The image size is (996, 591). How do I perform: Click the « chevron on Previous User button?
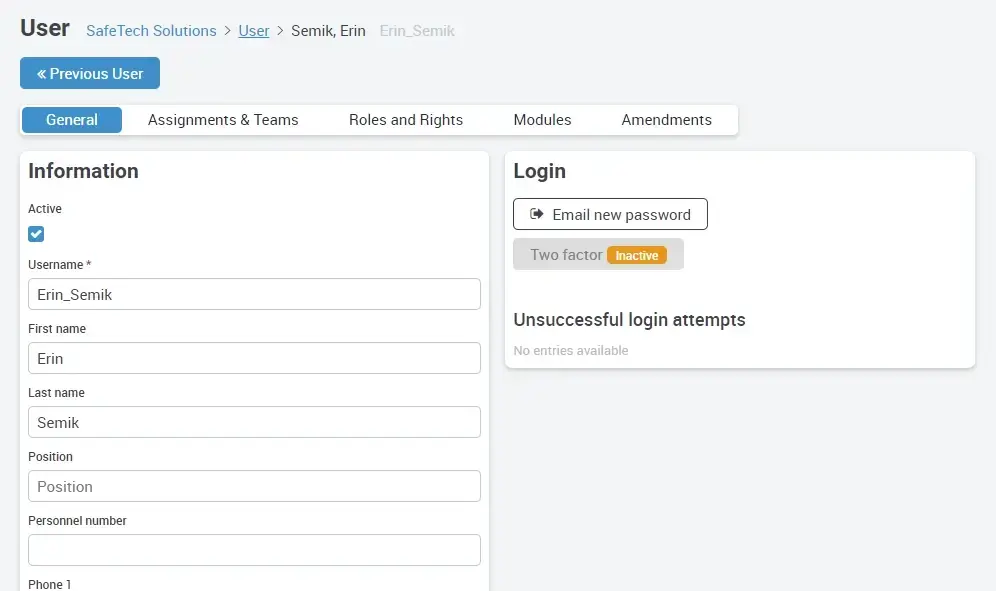(39, 73)
